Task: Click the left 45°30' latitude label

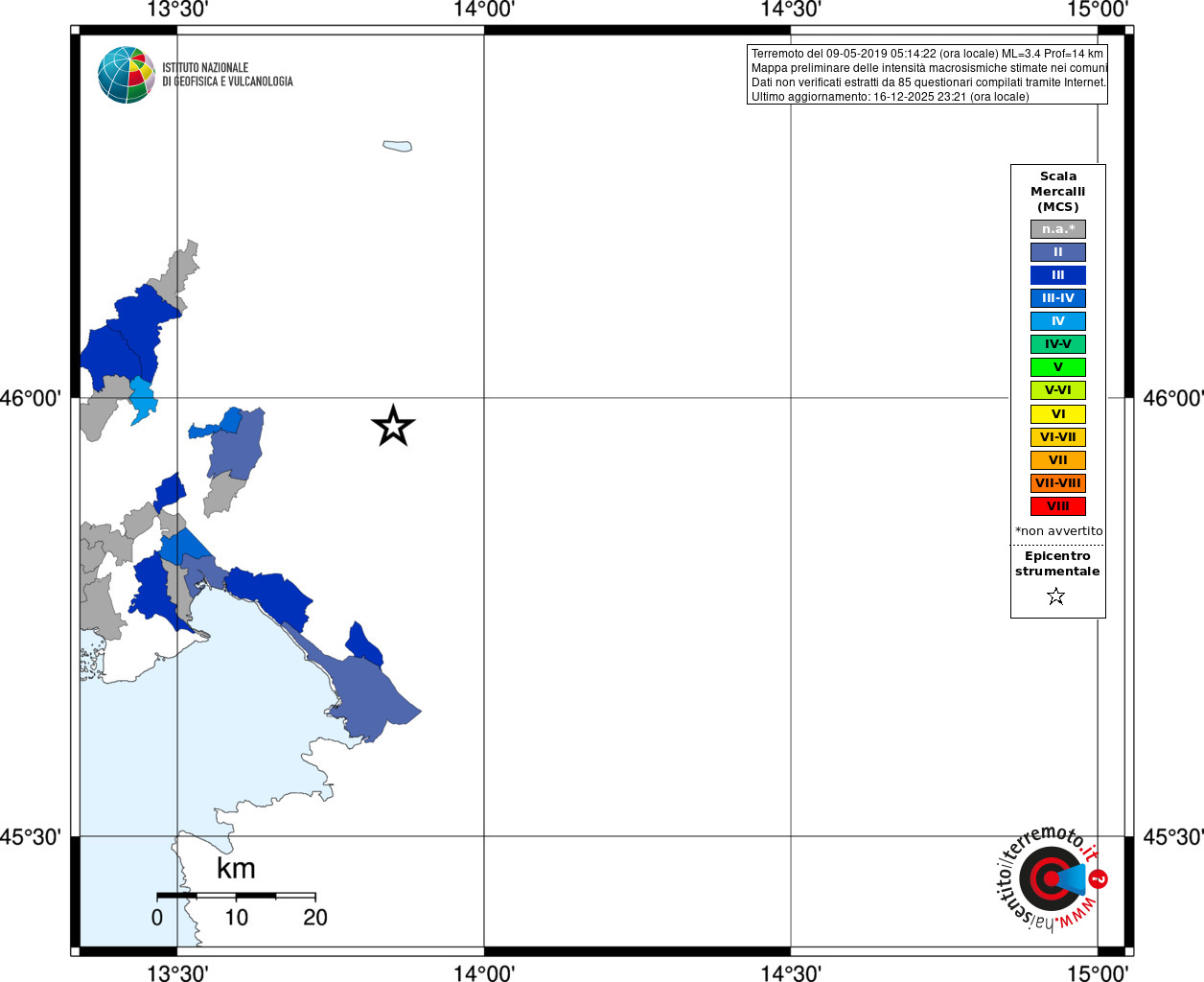Action: pyautogui.click(x=31, y=837)
